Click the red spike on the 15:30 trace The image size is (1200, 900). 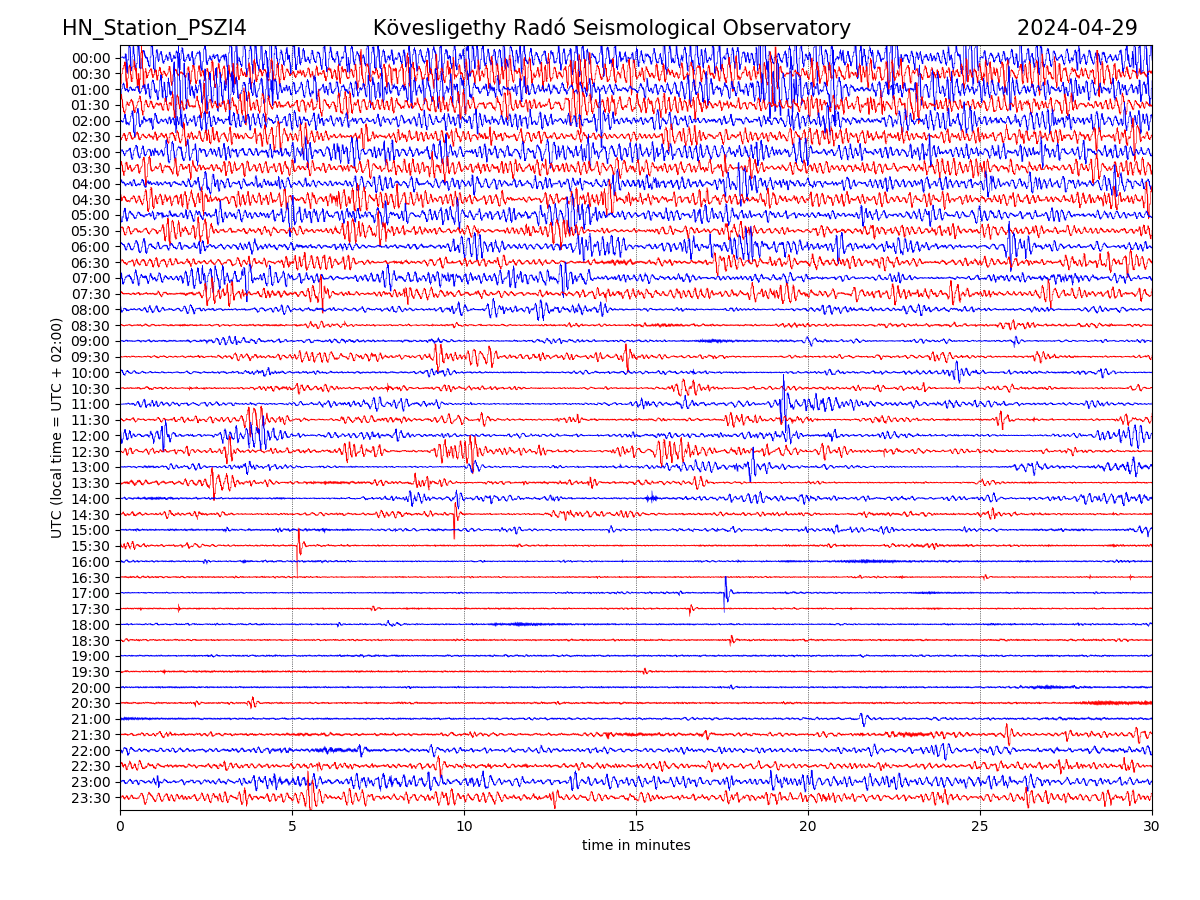pos(298,546)
